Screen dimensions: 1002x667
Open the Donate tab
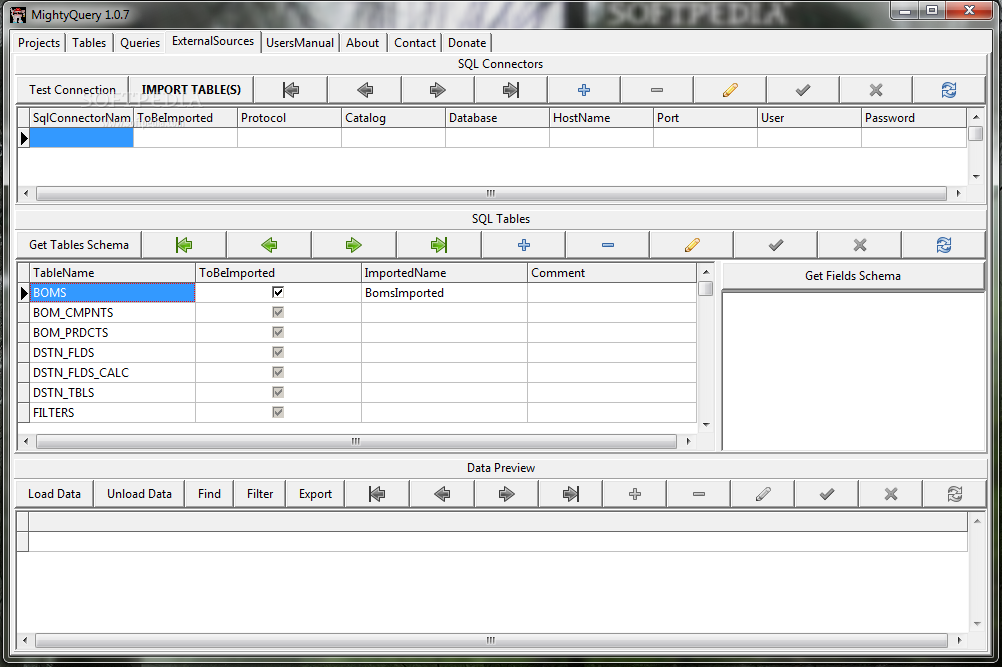tap(467, 43)
